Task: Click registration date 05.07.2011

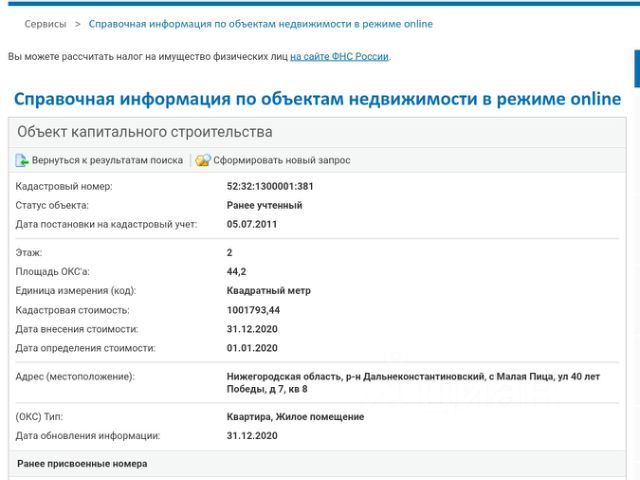Action: 252,224
